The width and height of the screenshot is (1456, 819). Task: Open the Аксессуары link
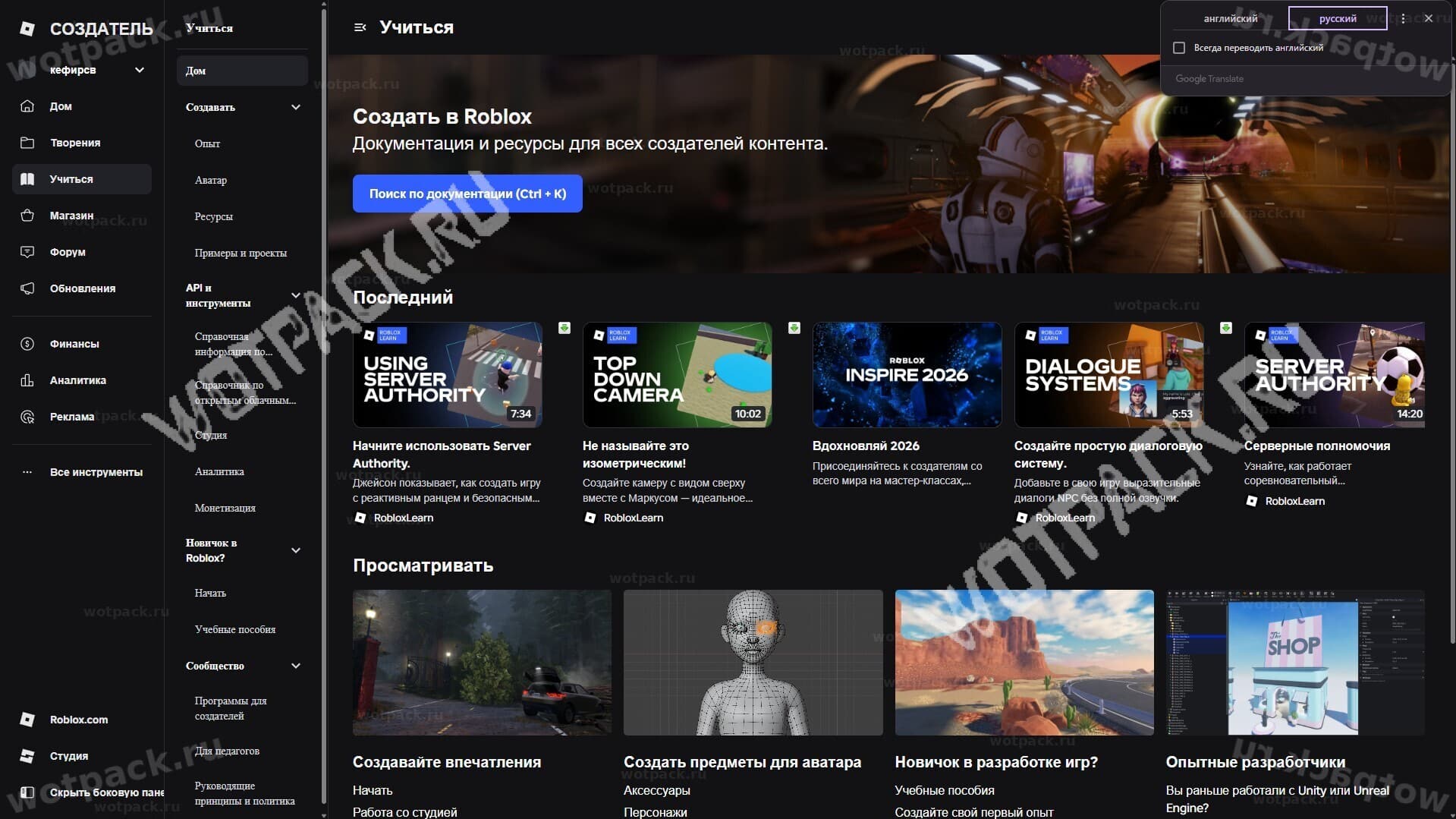click(657, 790)
